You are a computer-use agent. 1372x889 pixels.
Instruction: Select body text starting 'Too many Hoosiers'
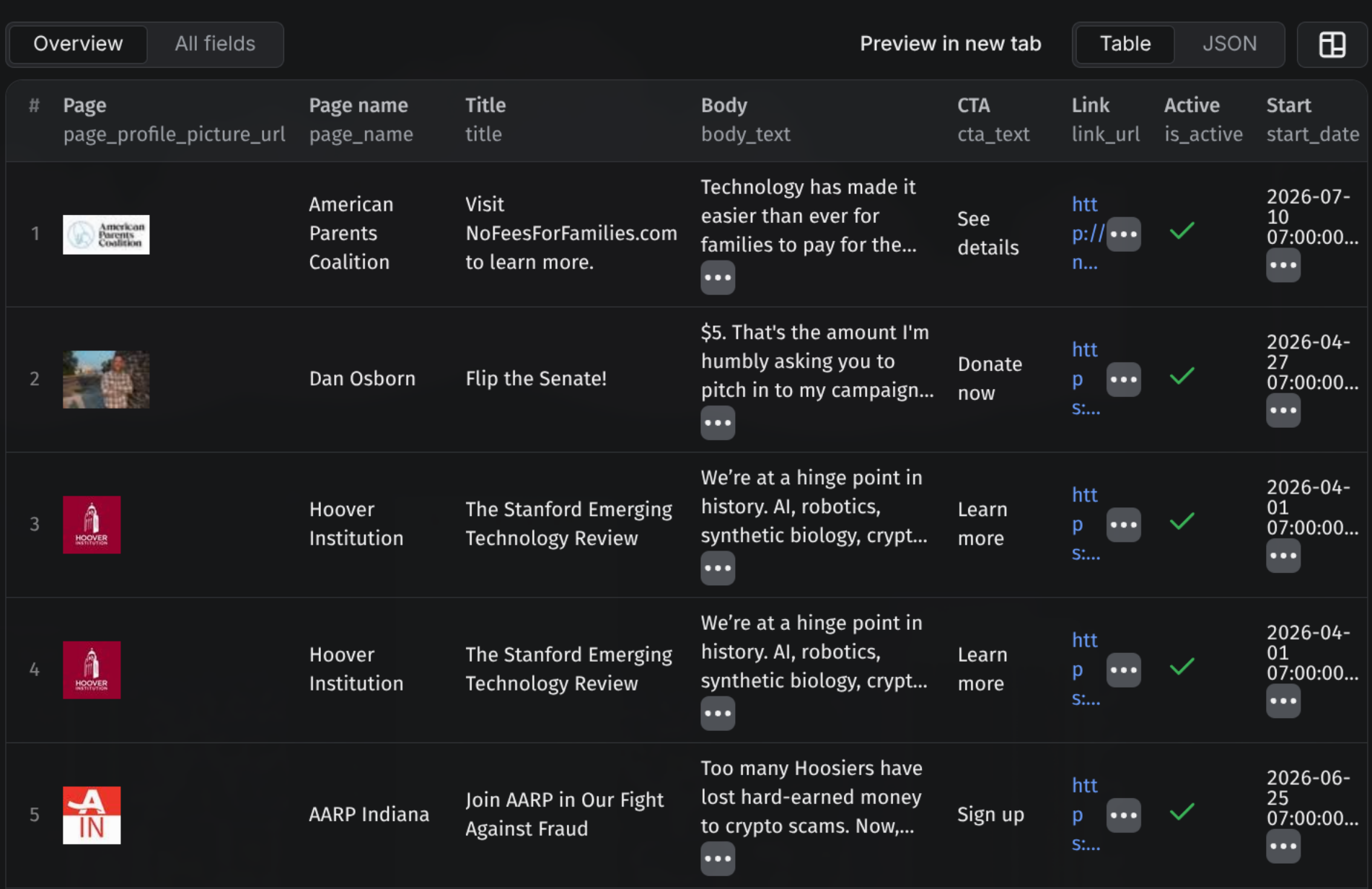pyautogui.click(x=812, y=797)
